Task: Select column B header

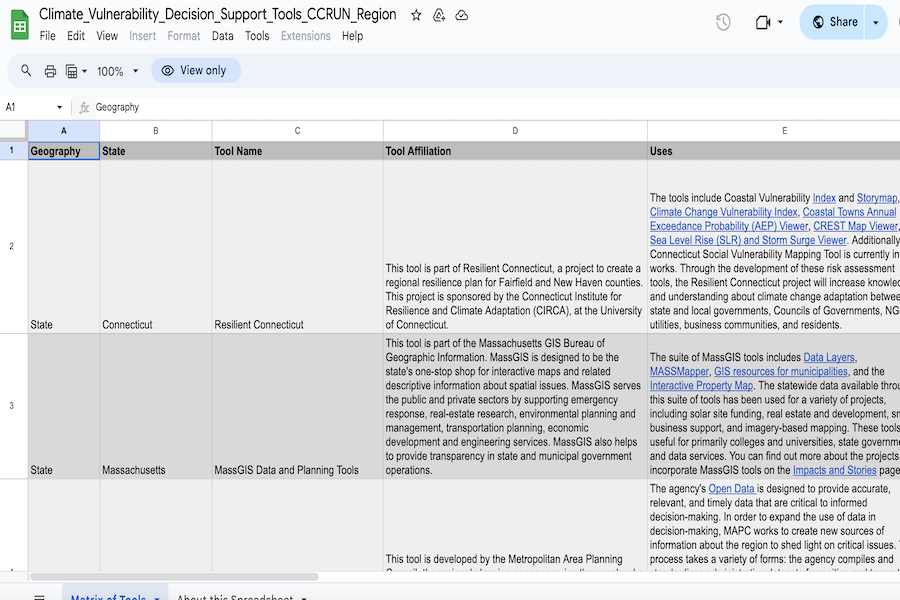Action: pos(156,131)
